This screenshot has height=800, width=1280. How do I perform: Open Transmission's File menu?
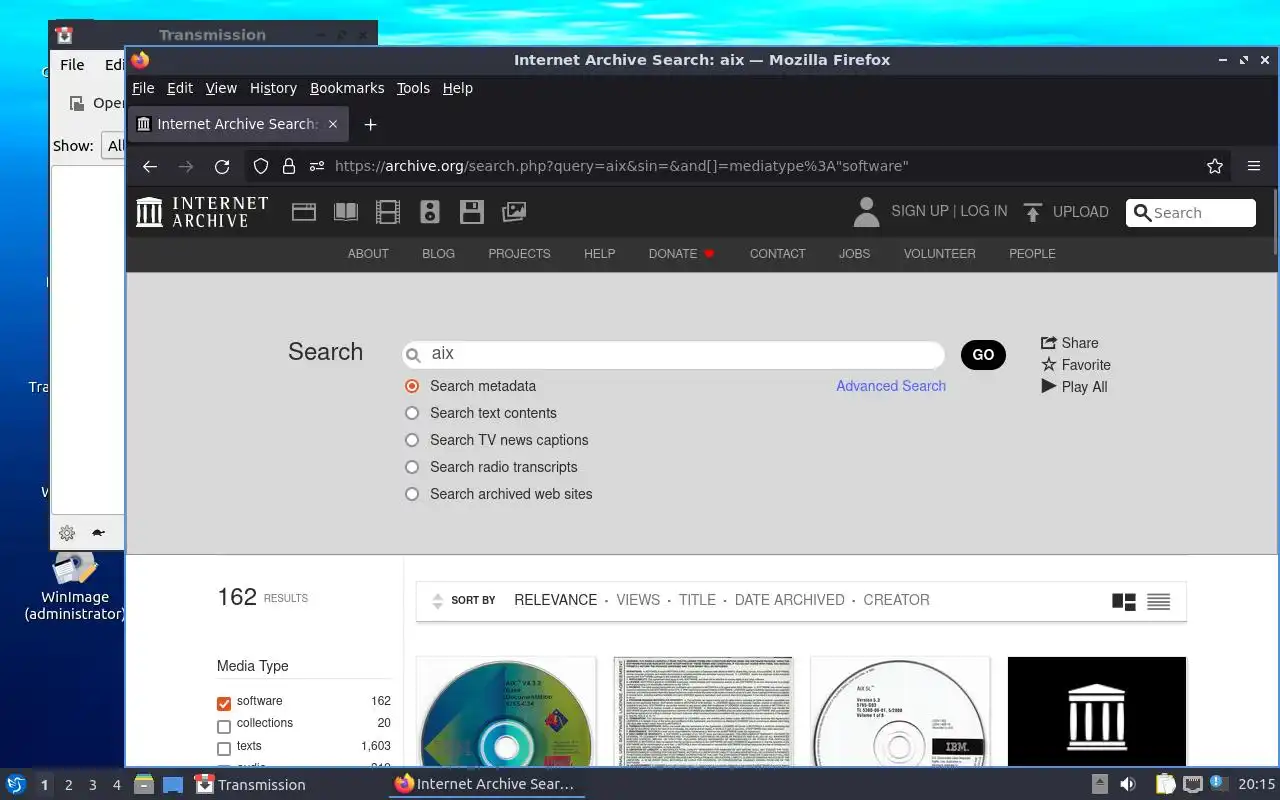click(x=72, y=64)
